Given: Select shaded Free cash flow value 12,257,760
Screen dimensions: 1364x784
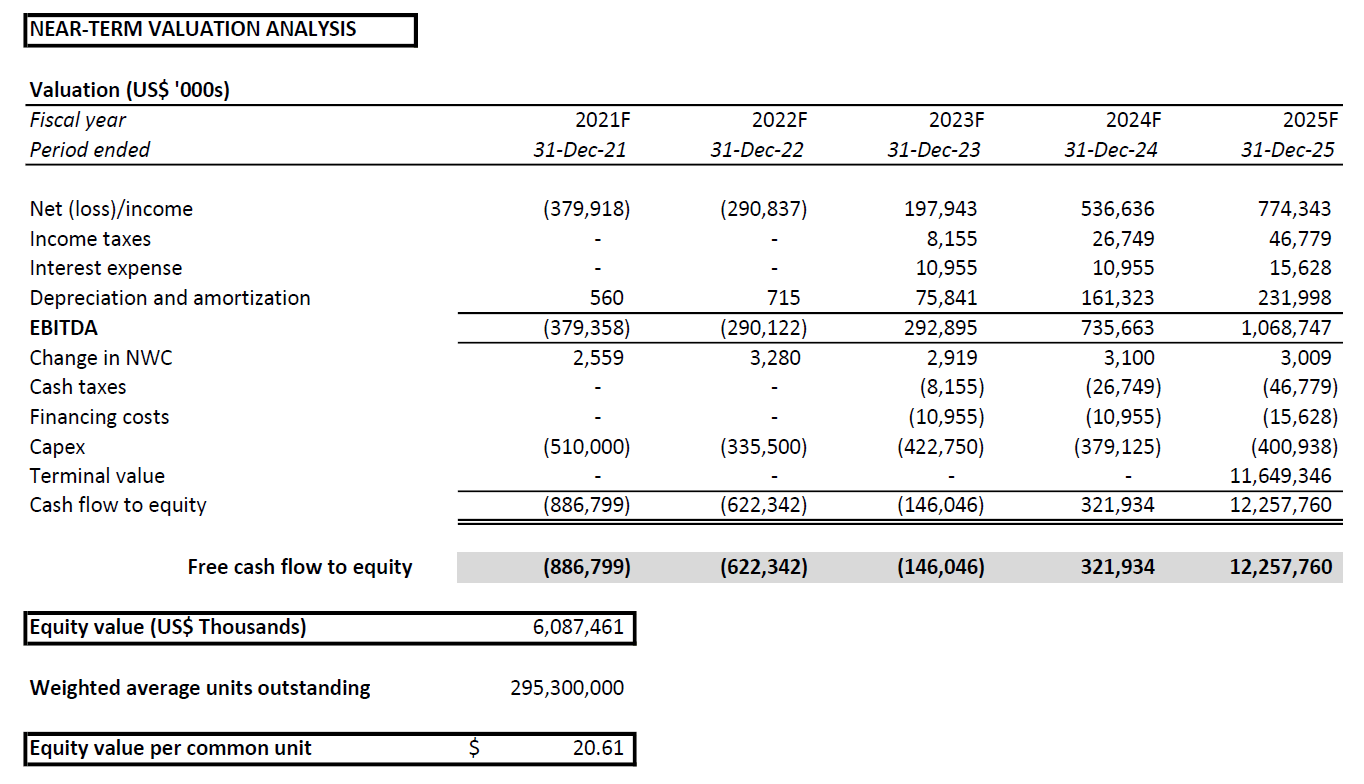Looking at the screenshot, I should click(1281, 567).
